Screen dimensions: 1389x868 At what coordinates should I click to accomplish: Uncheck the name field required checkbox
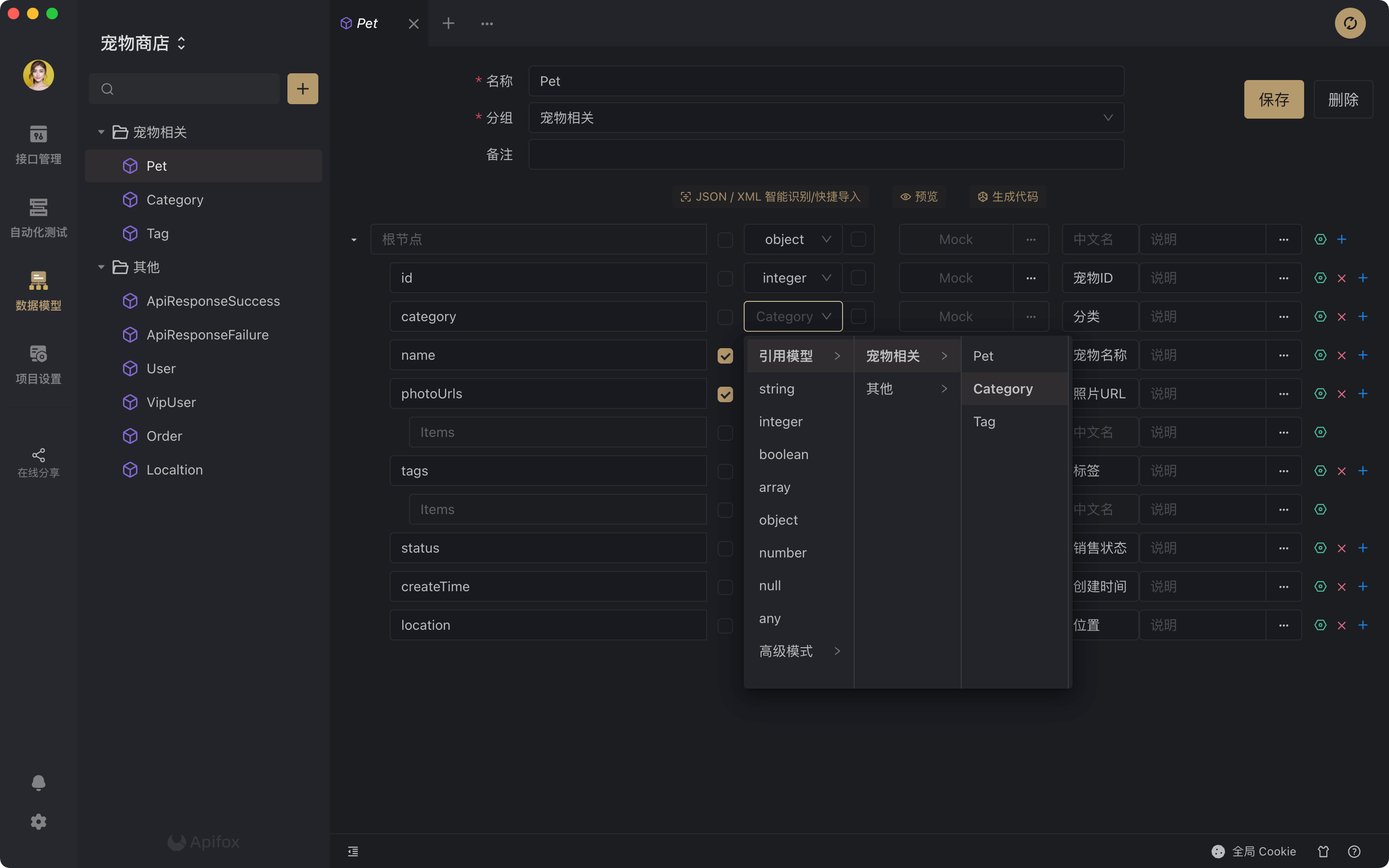[x=725, y=356]
